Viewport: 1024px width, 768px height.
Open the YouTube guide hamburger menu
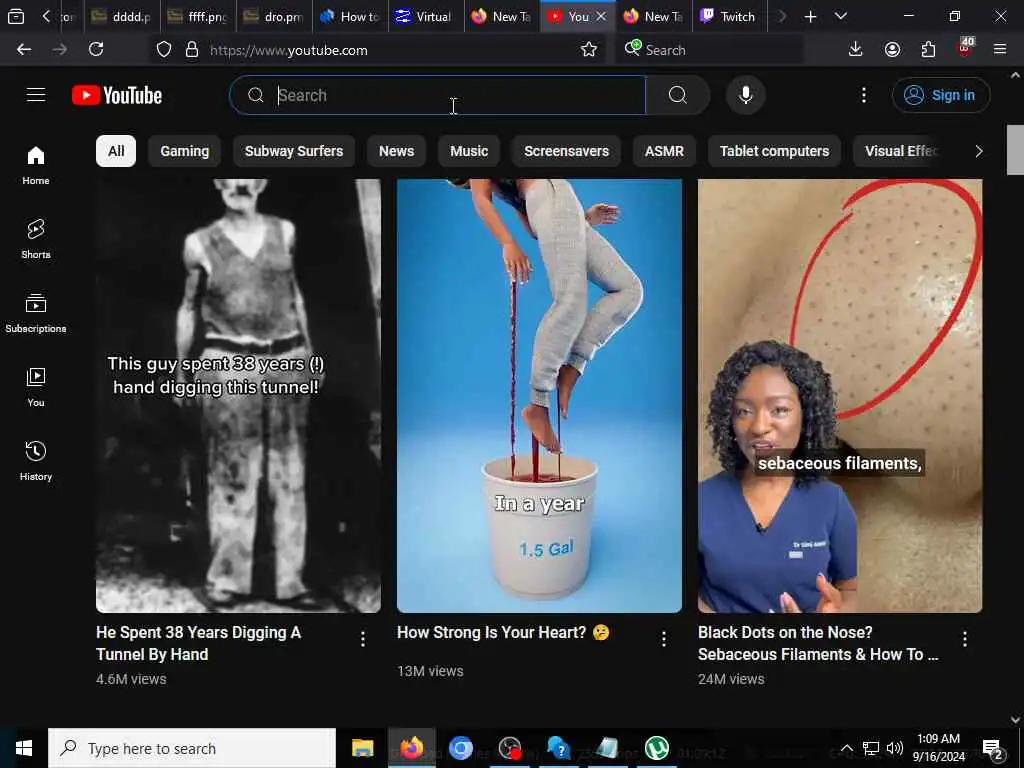tap(36, 95)
